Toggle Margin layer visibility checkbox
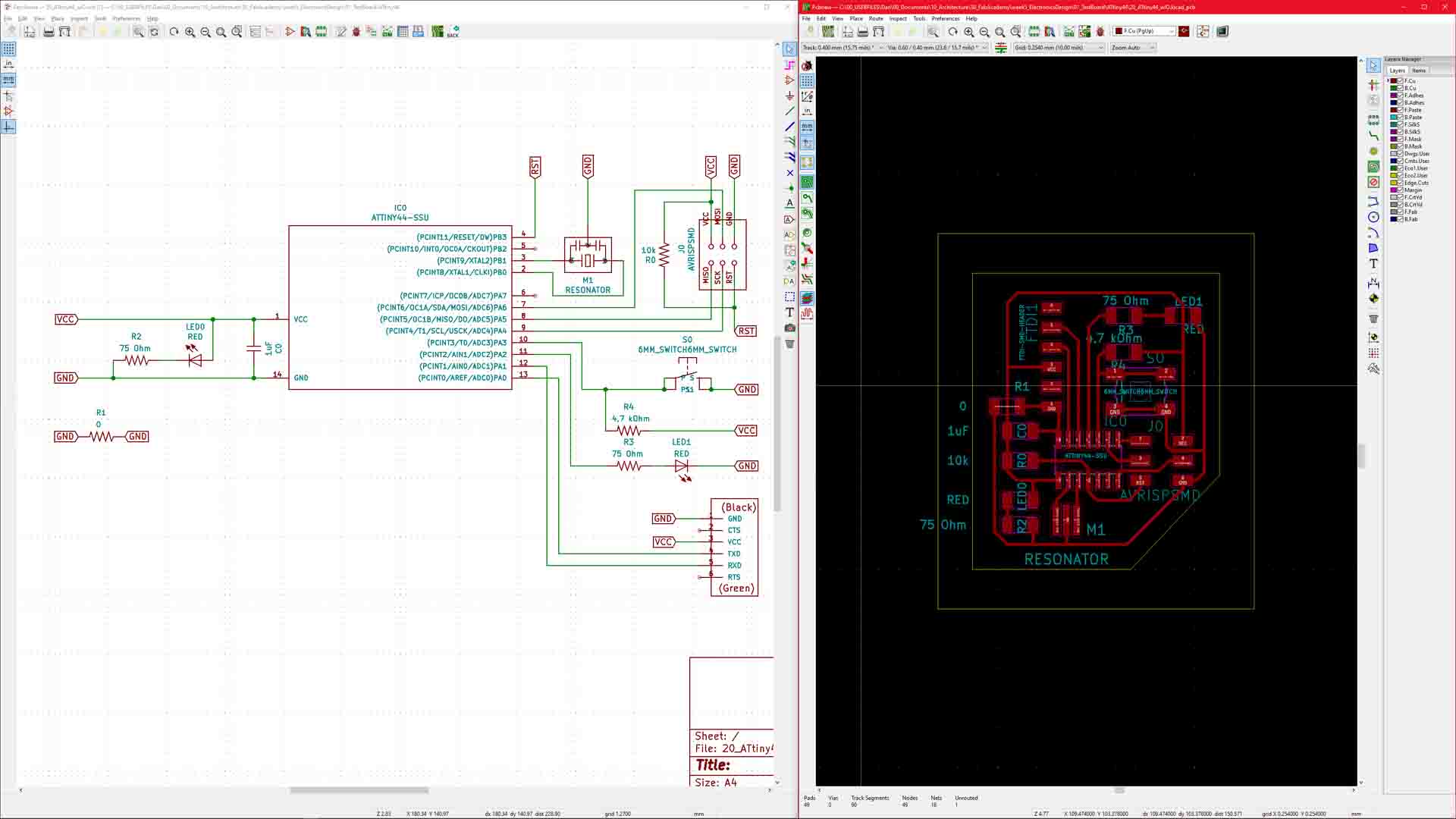 coord(1401,190)
